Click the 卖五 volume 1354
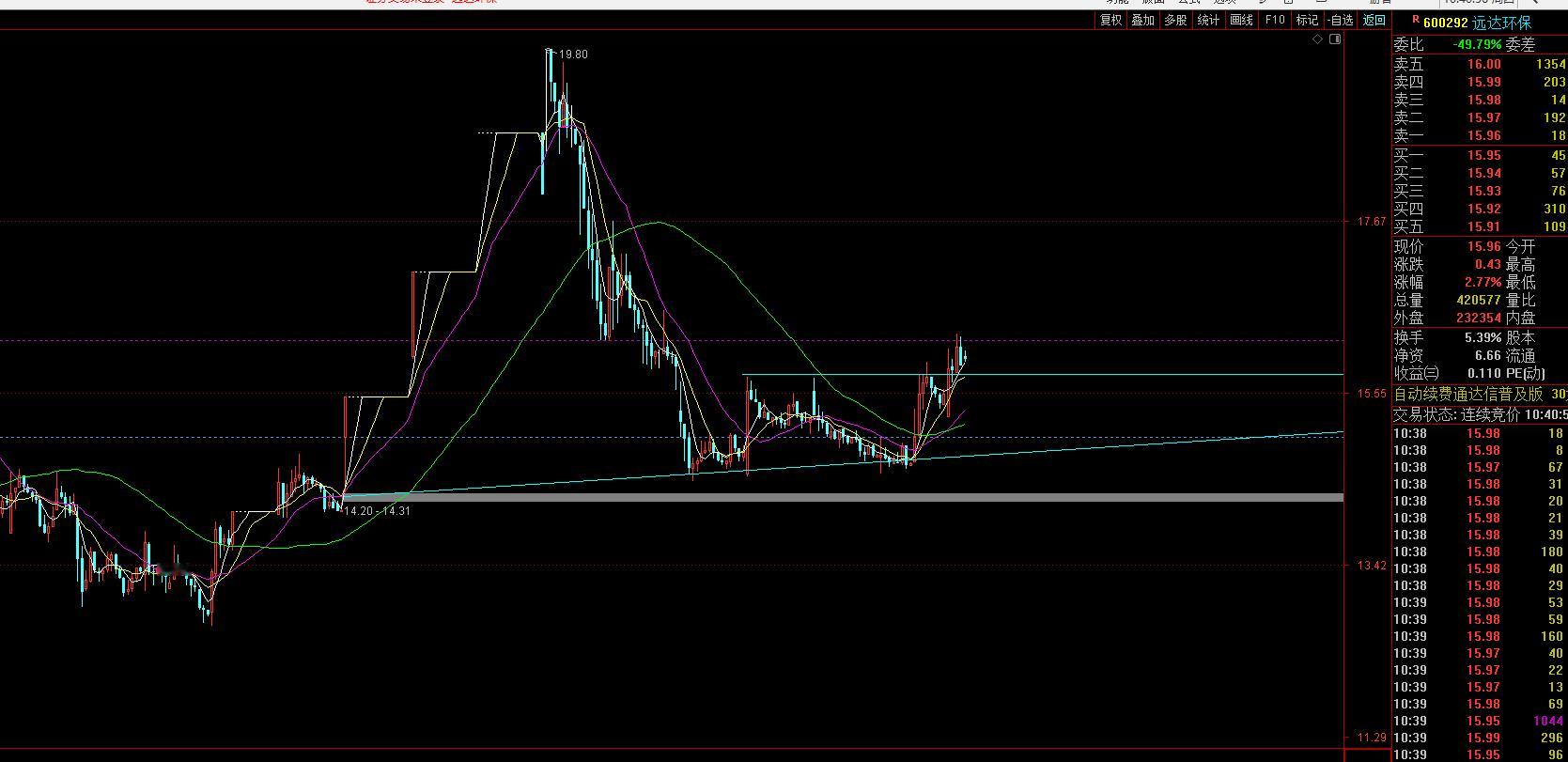1568x762 pixels. tap(1550, 64)
